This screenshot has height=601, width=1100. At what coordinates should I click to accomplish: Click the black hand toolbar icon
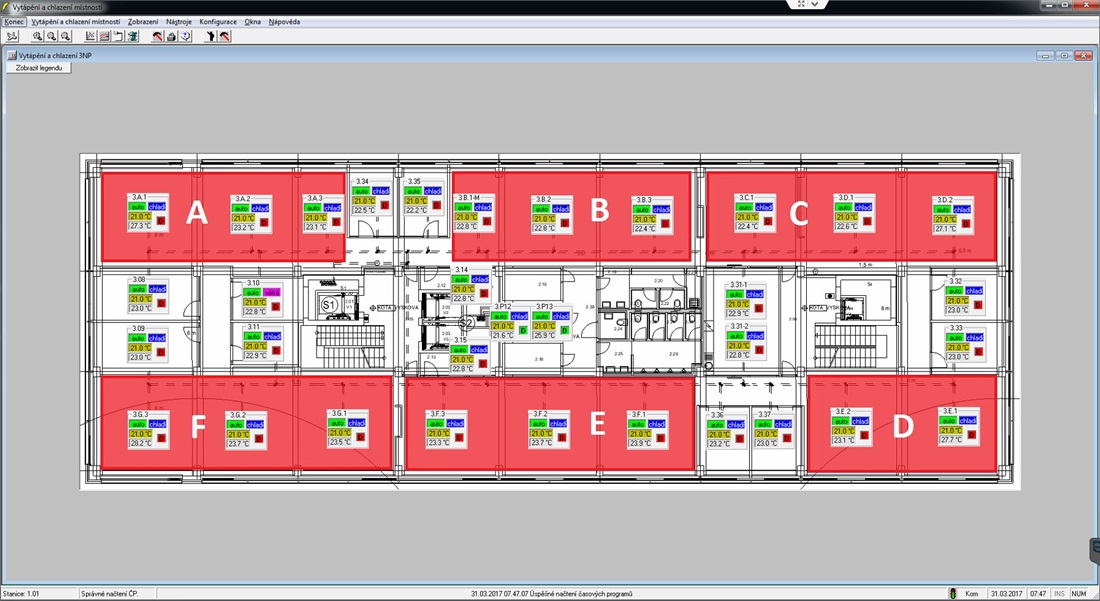211,36
